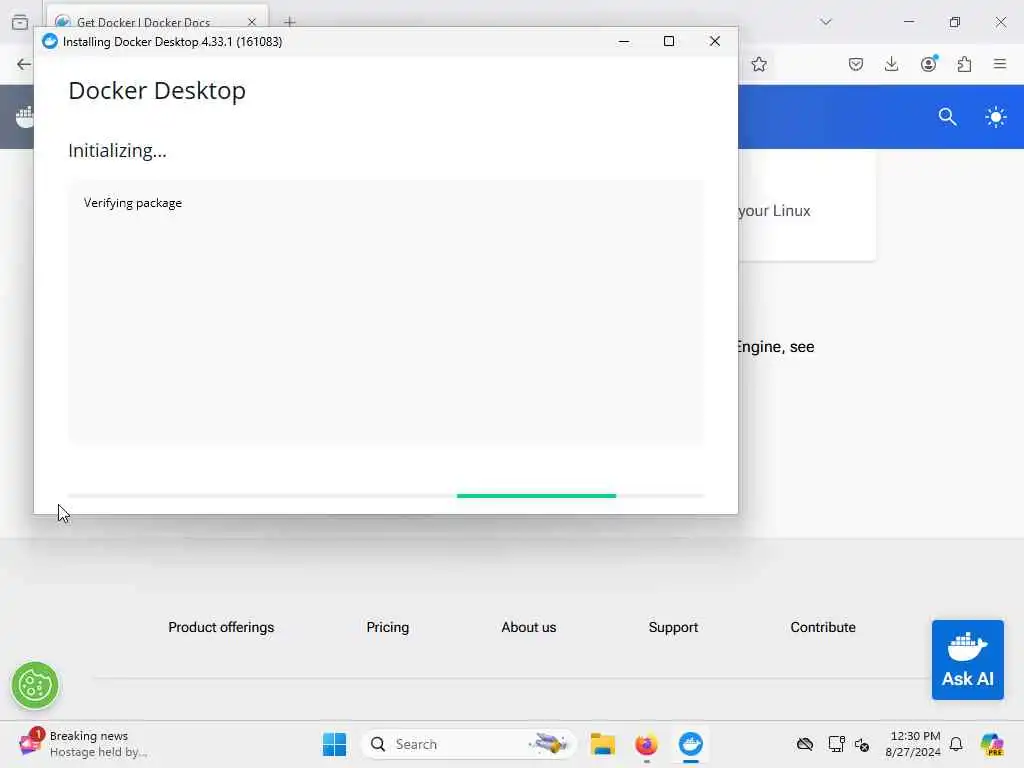Screen dimensions: 1024x768
Task: Select Docker installer taskbar icon
Action: click(690, 744)
